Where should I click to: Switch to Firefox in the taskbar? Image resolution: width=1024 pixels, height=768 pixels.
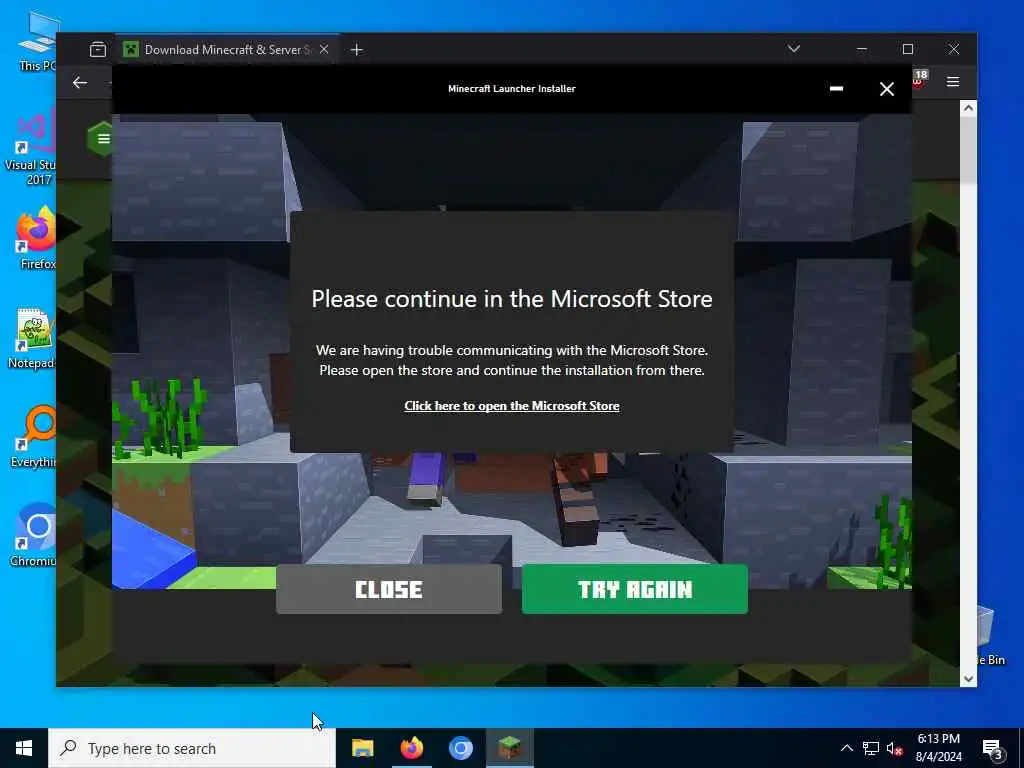411,748
